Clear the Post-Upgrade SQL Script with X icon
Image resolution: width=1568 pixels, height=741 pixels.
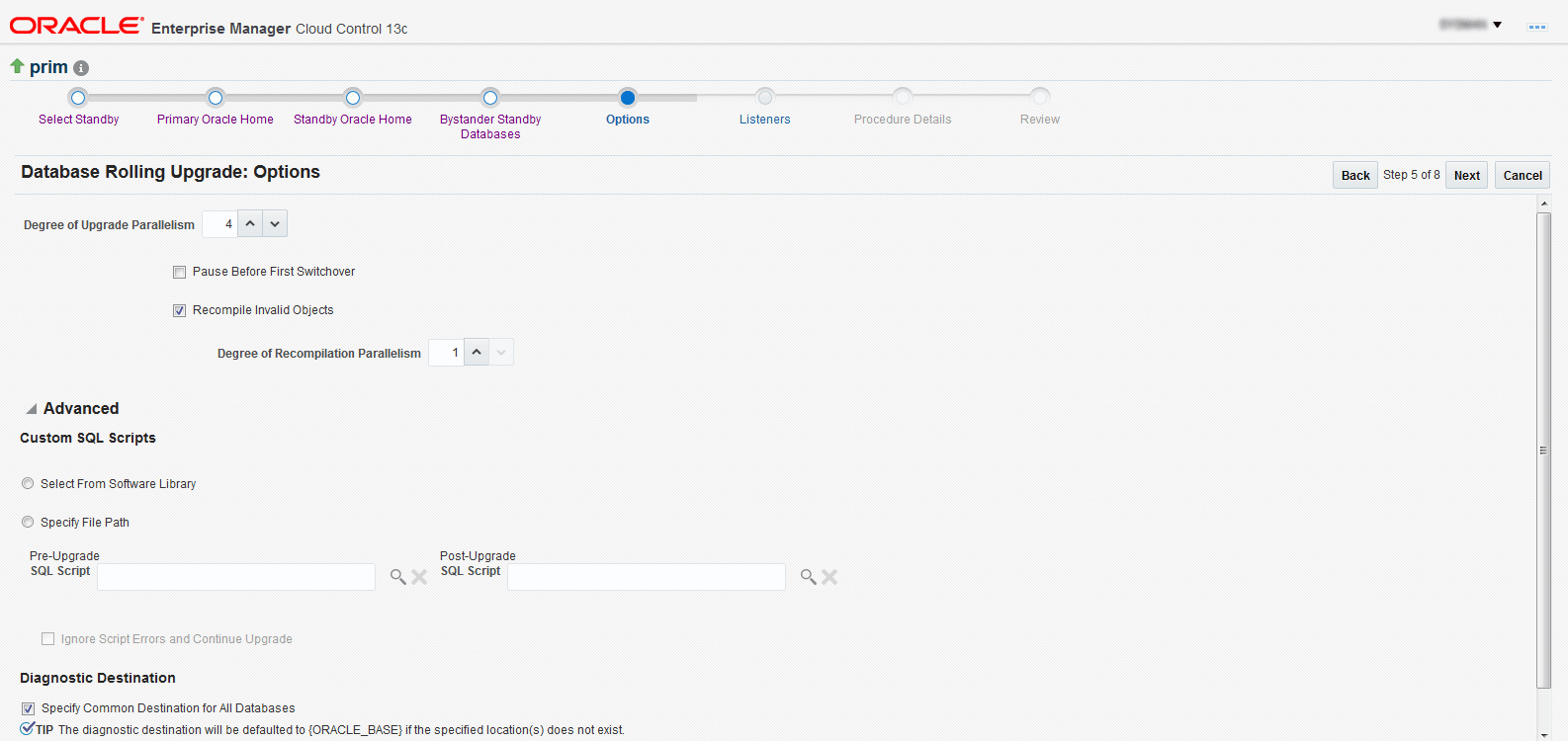click(829, 577)
